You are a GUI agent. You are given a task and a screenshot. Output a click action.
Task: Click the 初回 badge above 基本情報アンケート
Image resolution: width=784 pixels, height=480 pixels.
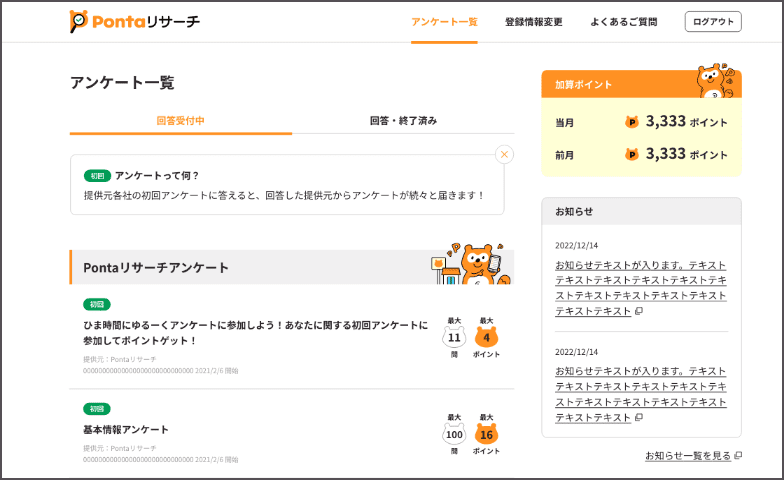[96, 409]
